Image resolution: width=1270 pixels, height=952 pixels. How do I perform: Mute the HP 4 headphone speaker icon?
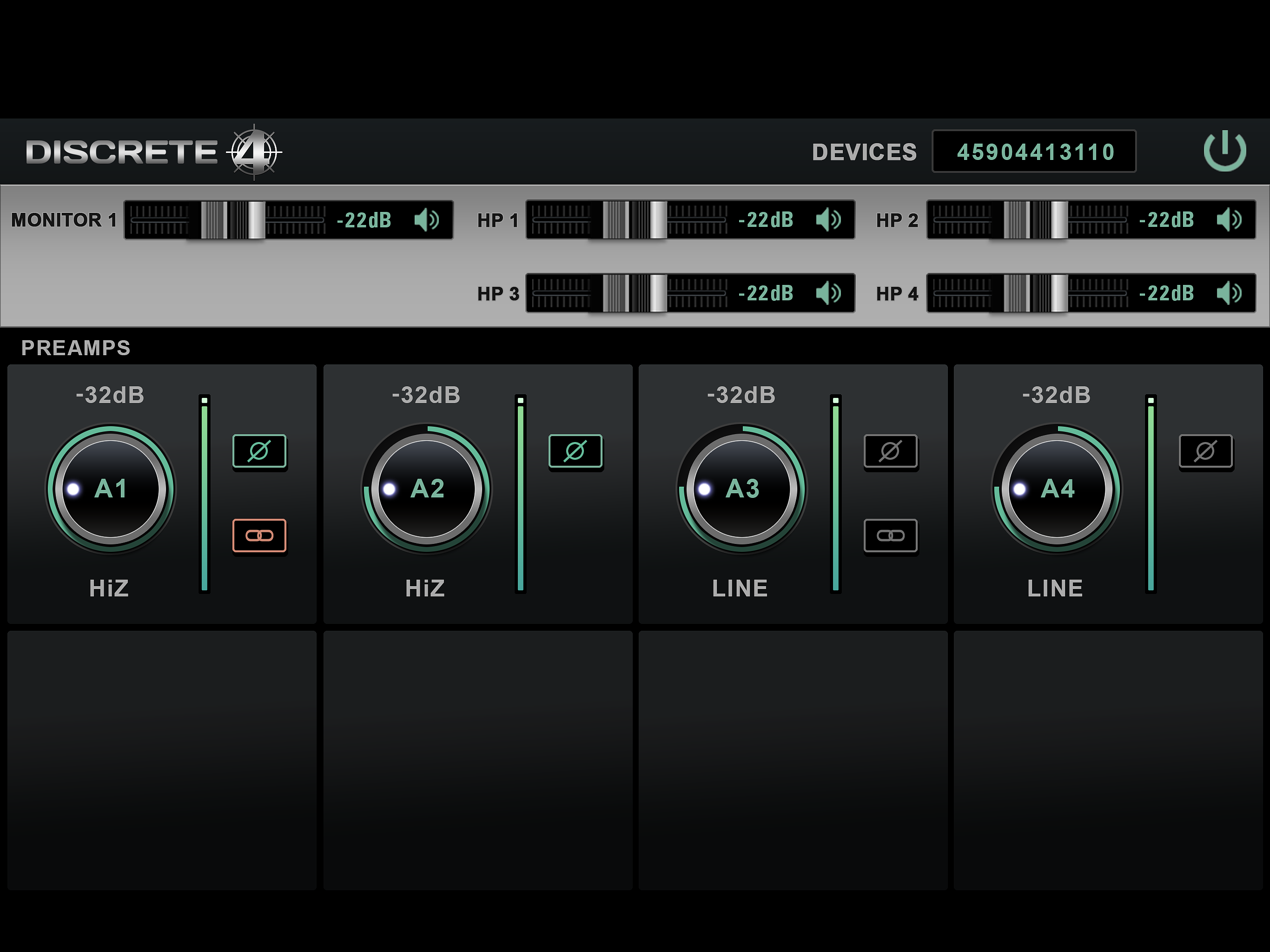coord(1229,293)
